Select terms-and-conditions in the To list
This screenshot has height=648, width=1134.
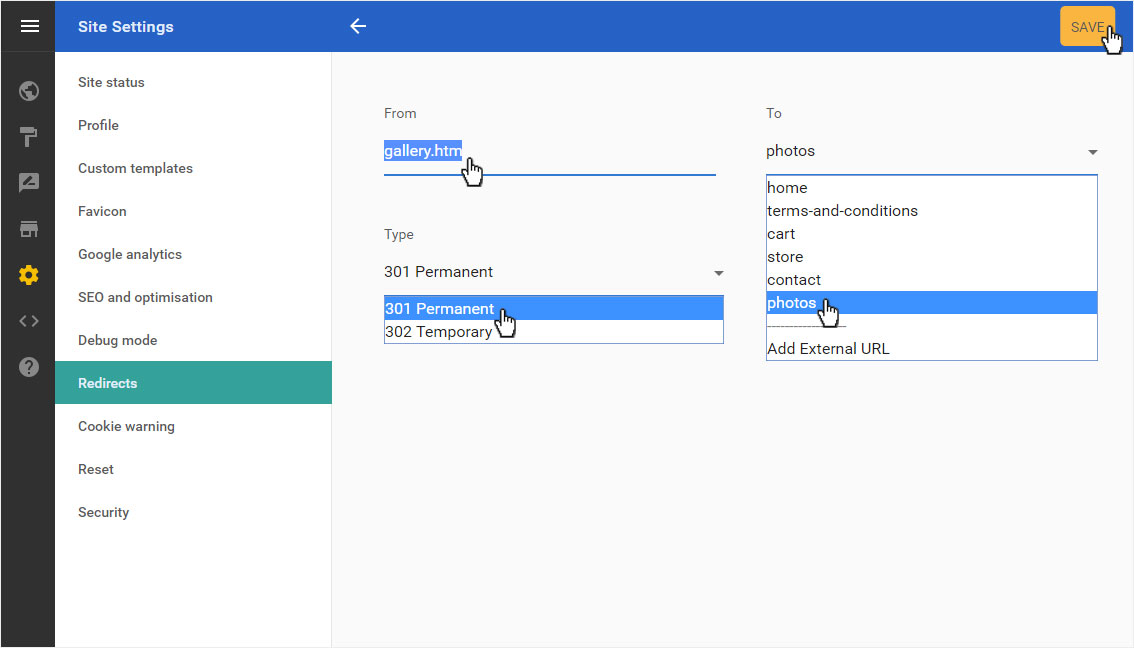[932, 211]
